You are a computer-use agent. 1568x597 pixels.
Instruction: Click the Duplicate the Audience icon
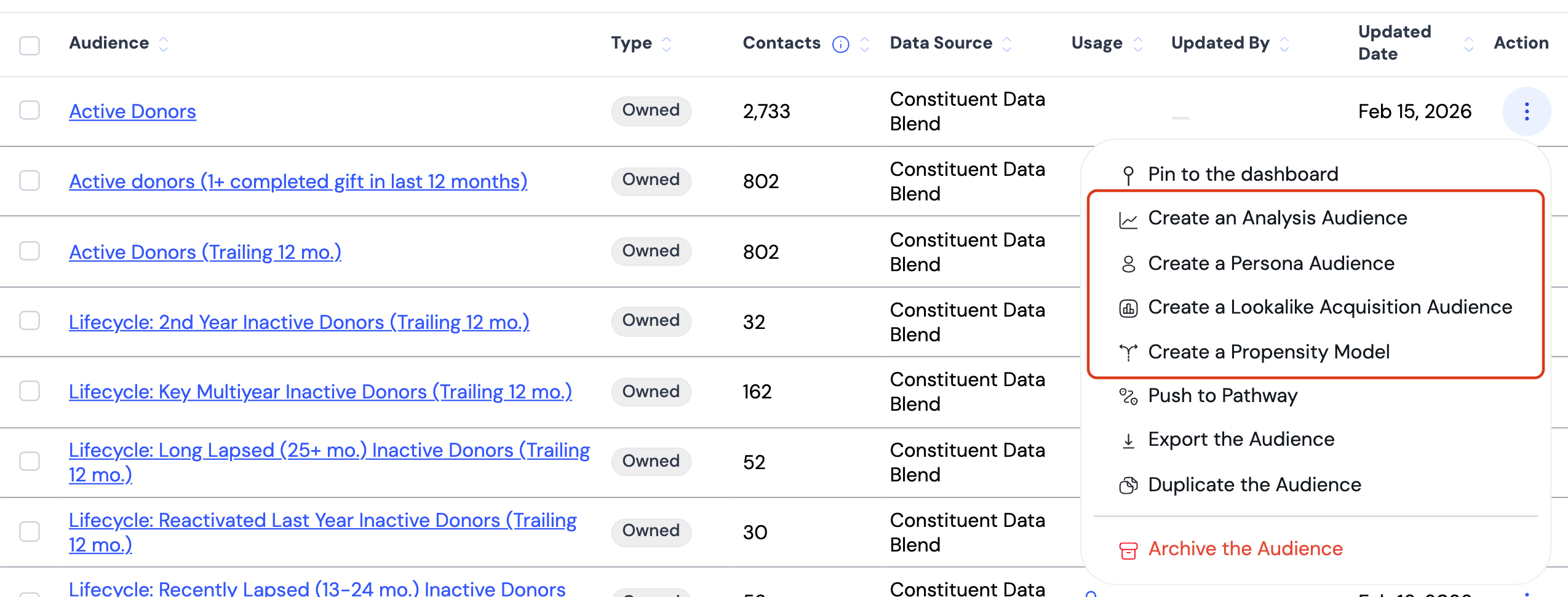tap(1128, 485)
